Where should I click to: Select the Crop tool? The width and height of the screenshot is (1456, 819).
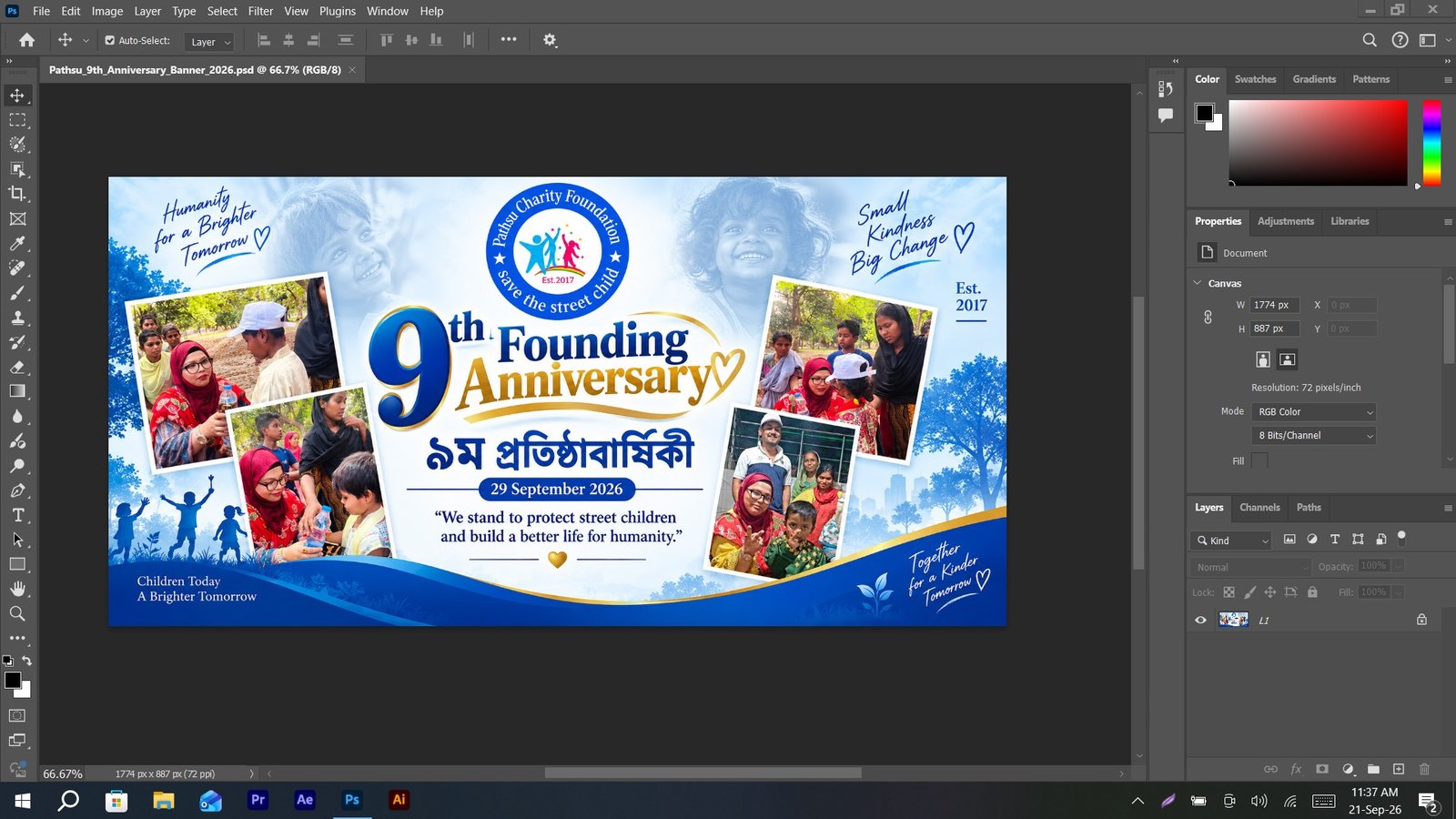click(x=17, y=194)
